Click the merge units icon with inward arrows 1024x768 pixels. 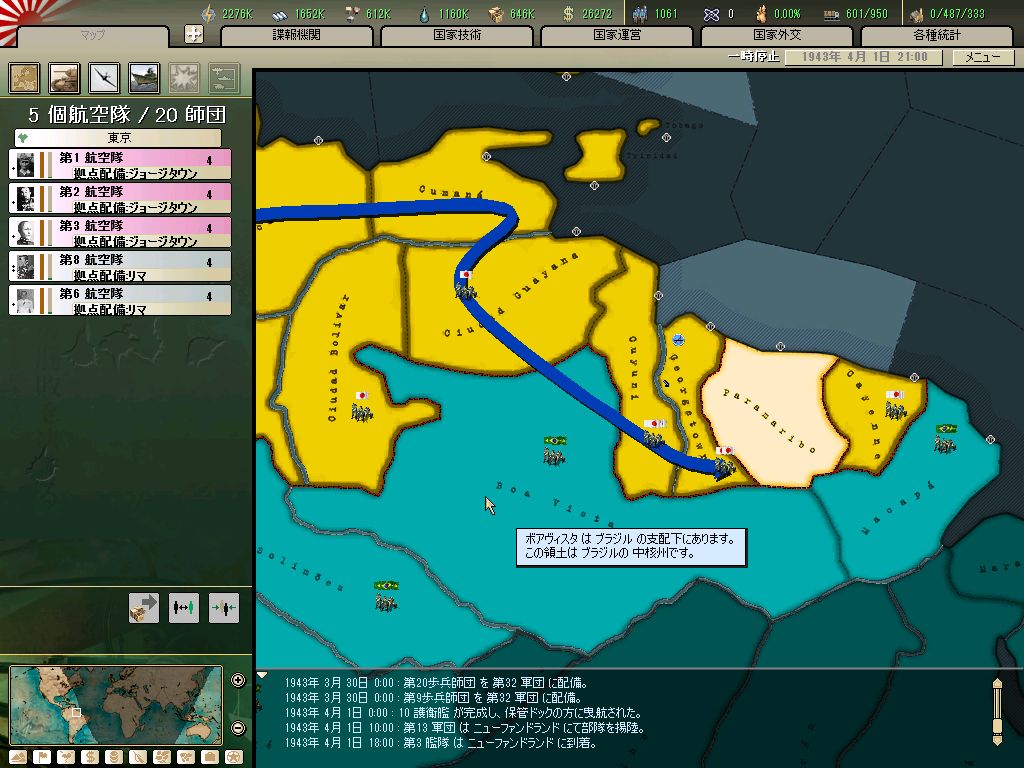click(224, 608)
